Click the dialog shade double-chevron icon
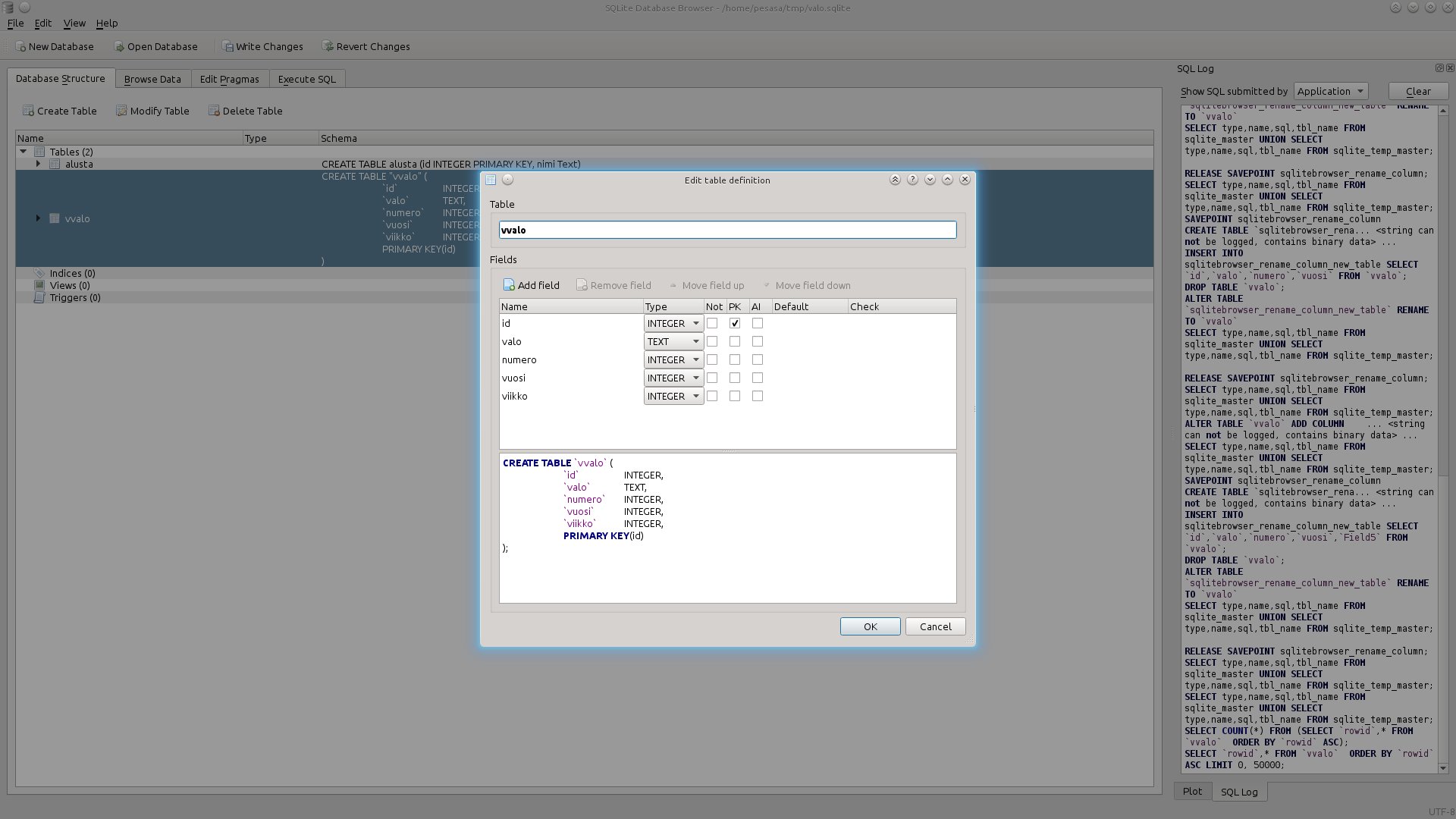Image resolution: width=1456 pixels, height=819 pixels. click(x=895, y=180)
